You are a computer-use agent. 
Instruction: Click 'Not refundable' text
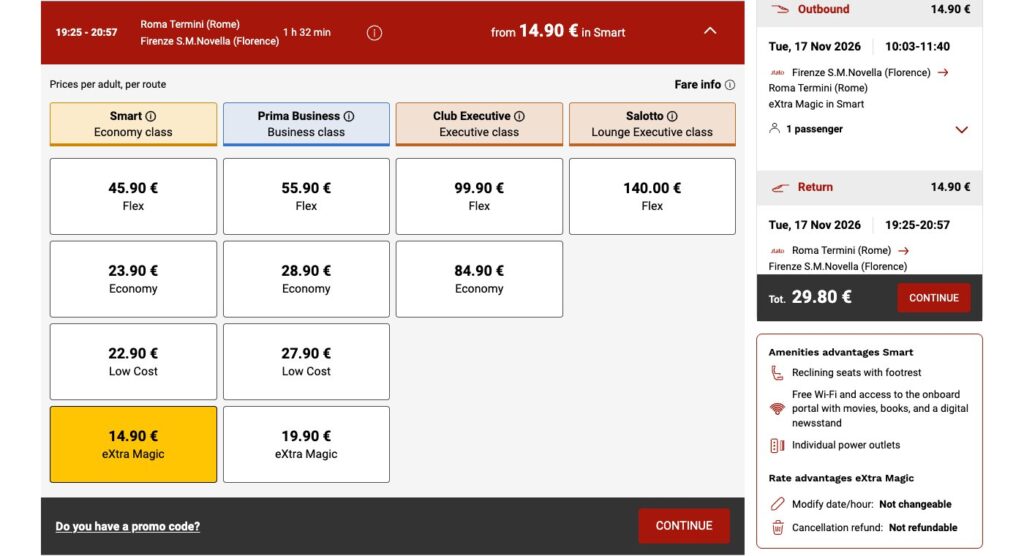point(923,528)
